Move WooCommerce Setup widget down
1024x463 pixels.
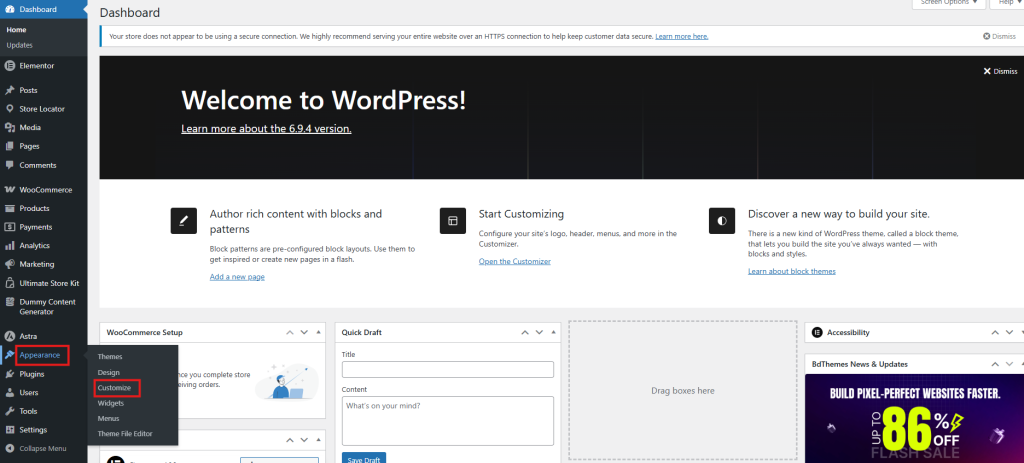304,332
